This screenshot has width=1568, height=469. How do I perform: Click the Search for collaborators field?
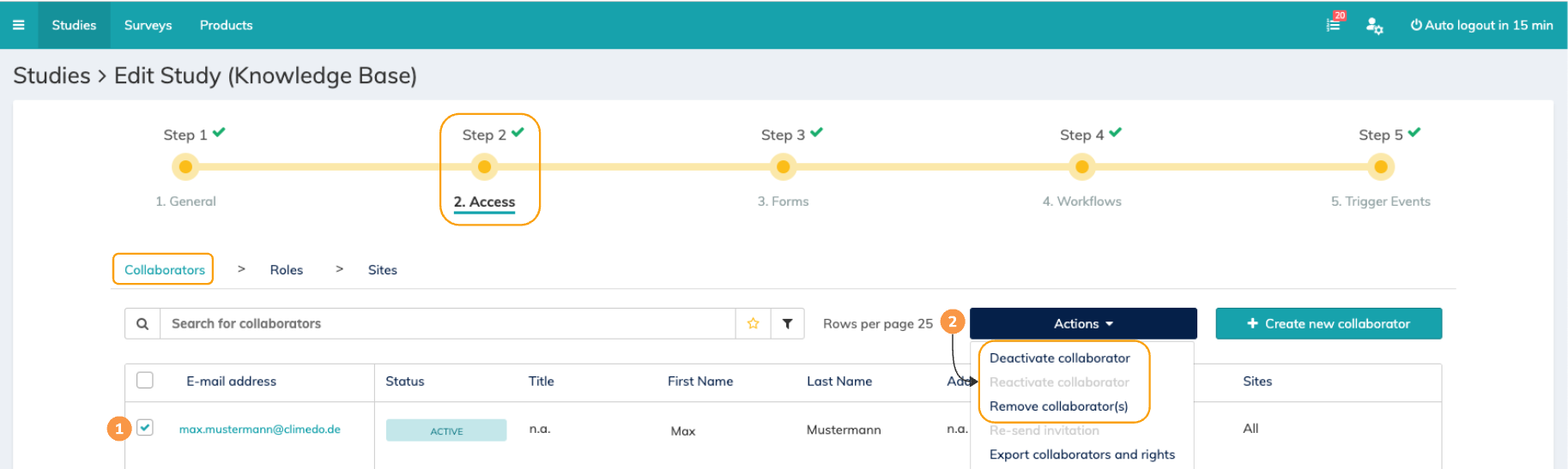(447, 323)
